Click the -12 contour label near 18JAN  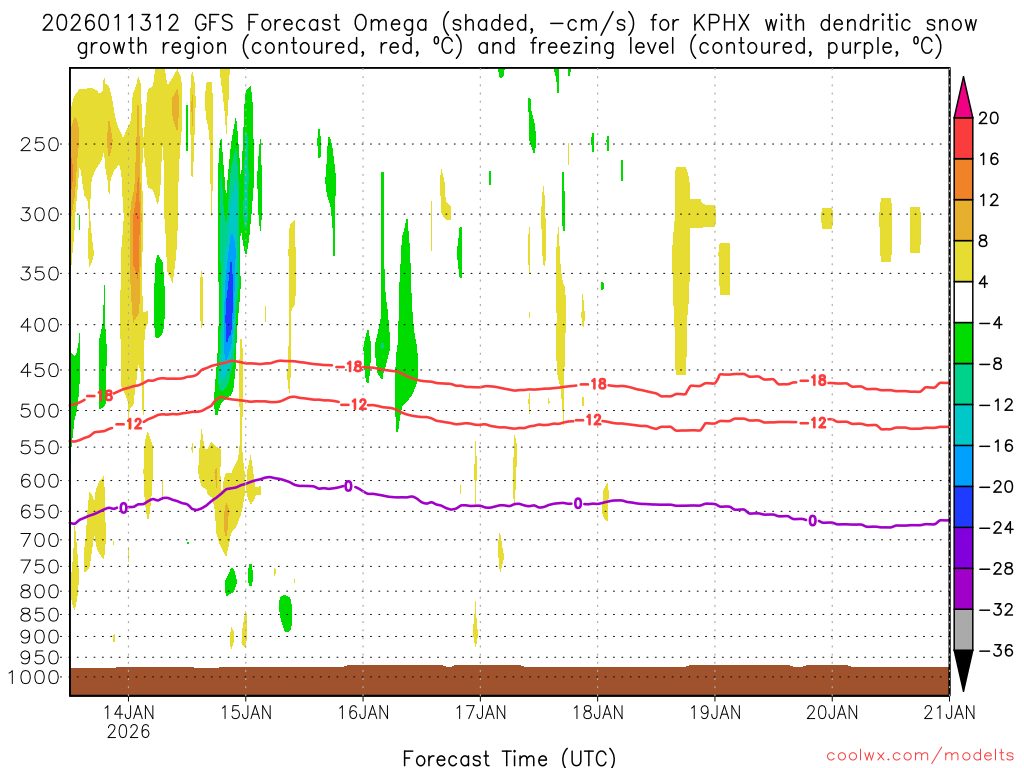588,420
